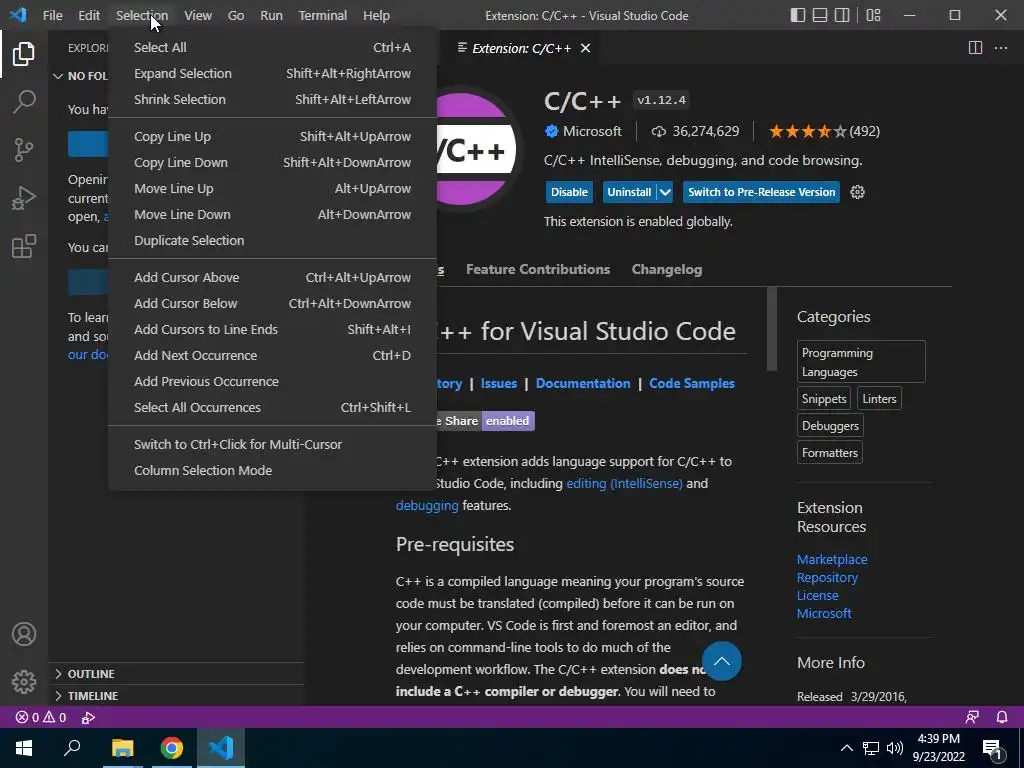Open the Extensions view icon
Viewport: 1024px width, 768px height.
pyautogui.click(x=24, y=246)
